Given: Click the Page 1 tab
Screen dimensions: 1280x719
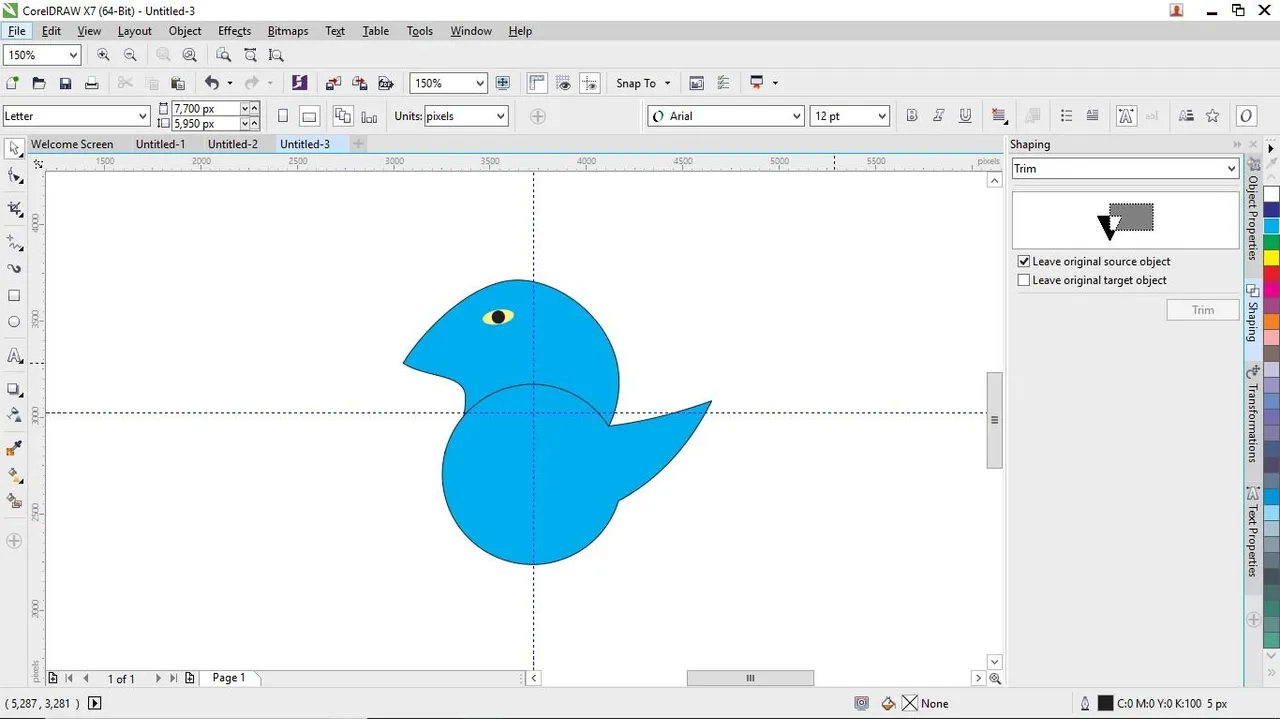Looking at the screenshot, I should click(x=229, y=678).
